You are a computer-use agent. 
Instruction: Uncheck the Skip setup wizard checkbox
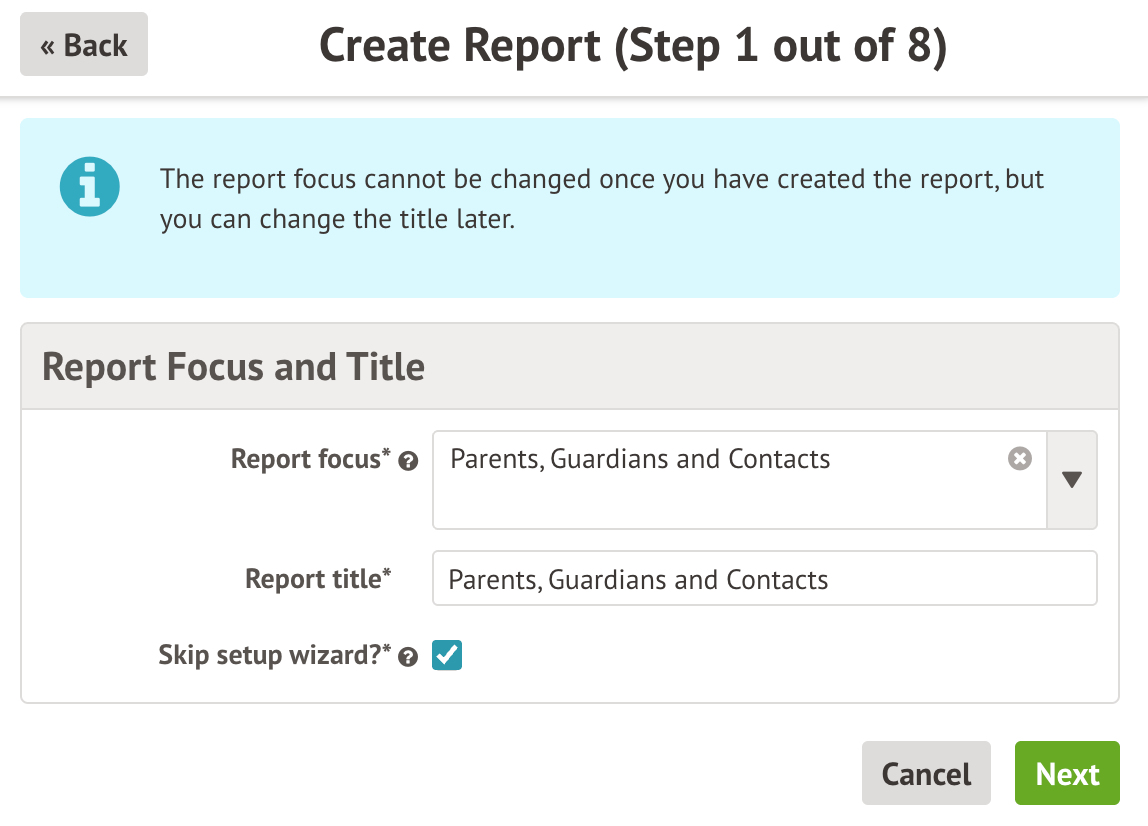tap(447, 656)
